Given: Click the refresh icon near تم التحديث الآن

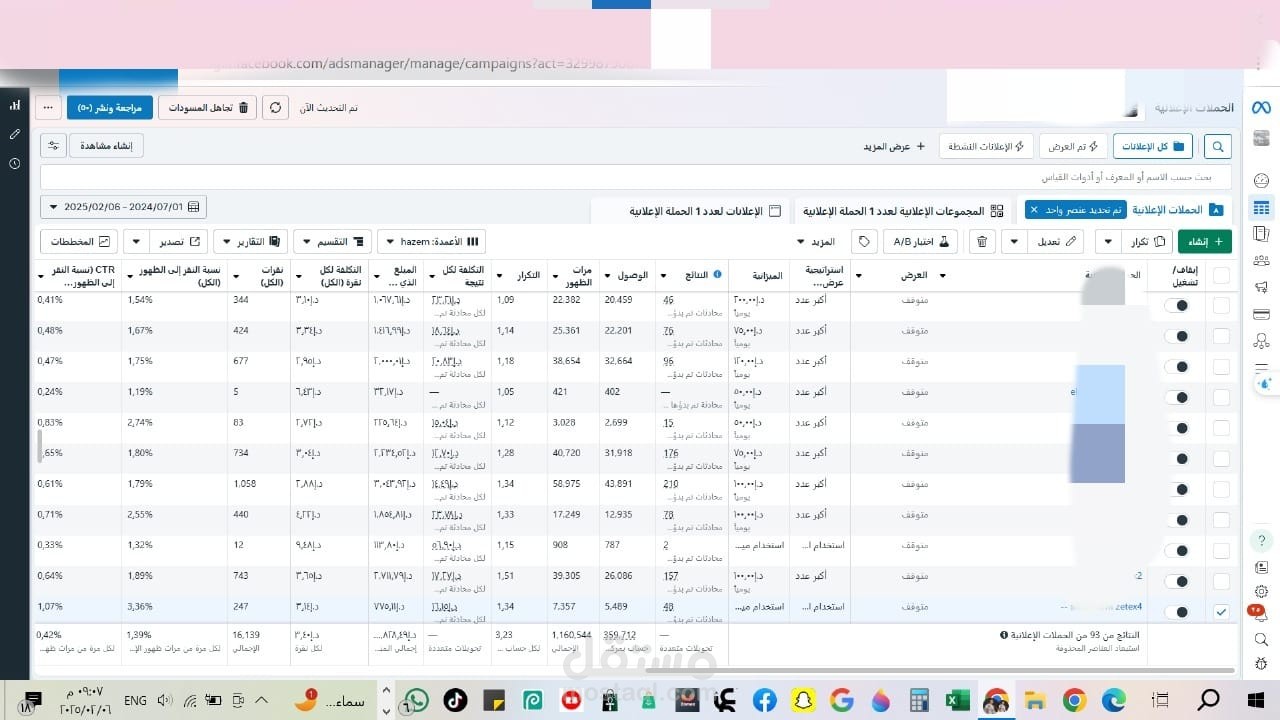Looking at the screenshot, I should point(277,107).
